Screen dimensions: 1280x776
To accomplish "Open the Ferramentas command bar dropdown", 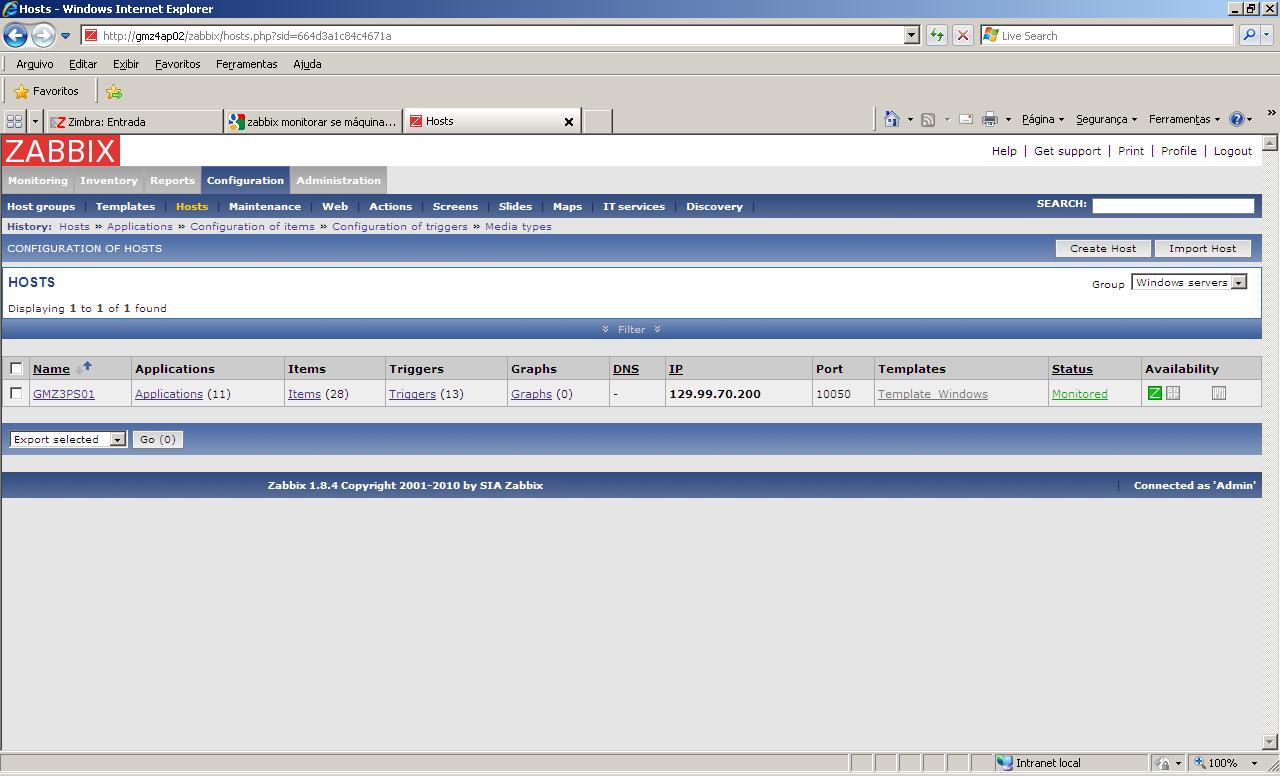I will [1184, 119].
